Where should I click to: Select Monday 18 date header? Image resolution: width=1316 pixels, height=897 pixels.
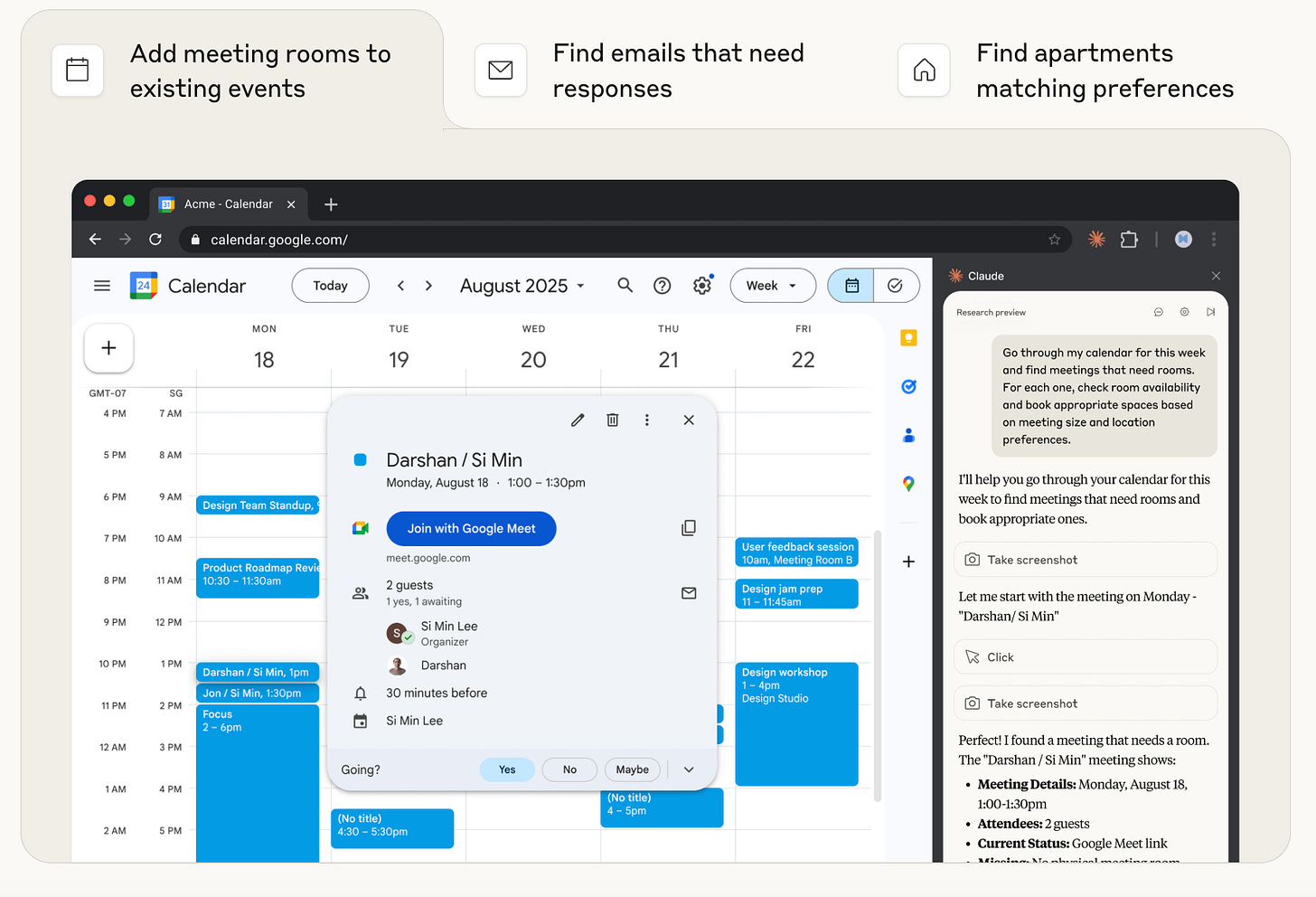pyautogui.click(x=264, y=360)
